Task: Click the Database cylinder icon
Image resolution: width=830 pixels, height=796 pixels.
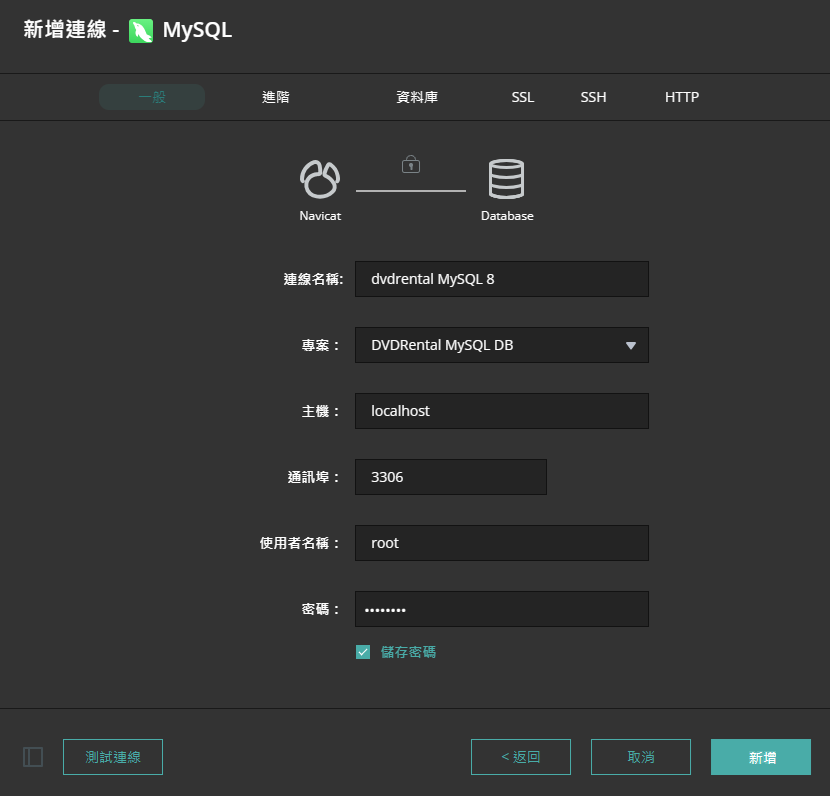Action: (x=506, y=179)
